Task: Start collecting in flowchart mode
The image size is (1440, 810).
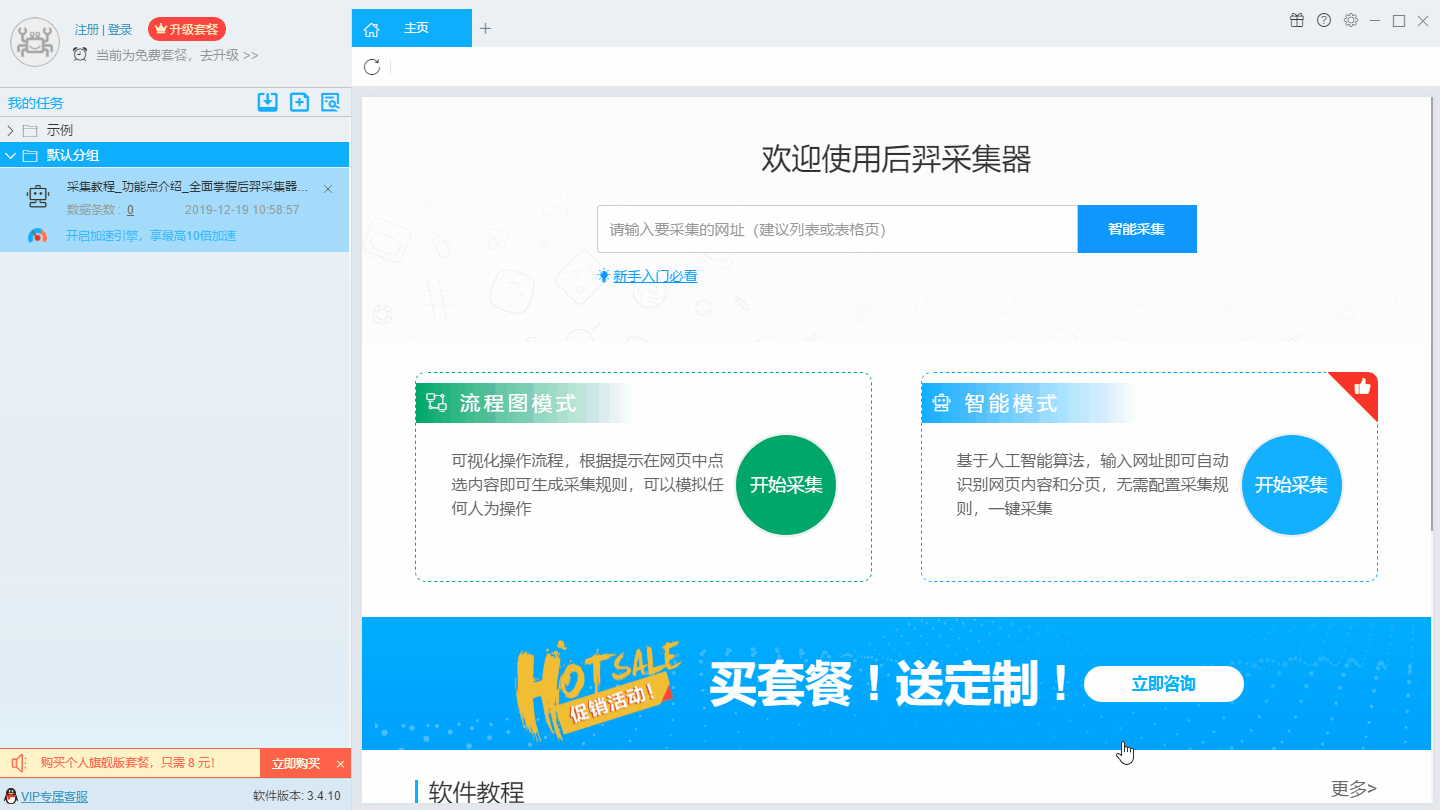Action: pyautogui.click(x=786, y=485)
